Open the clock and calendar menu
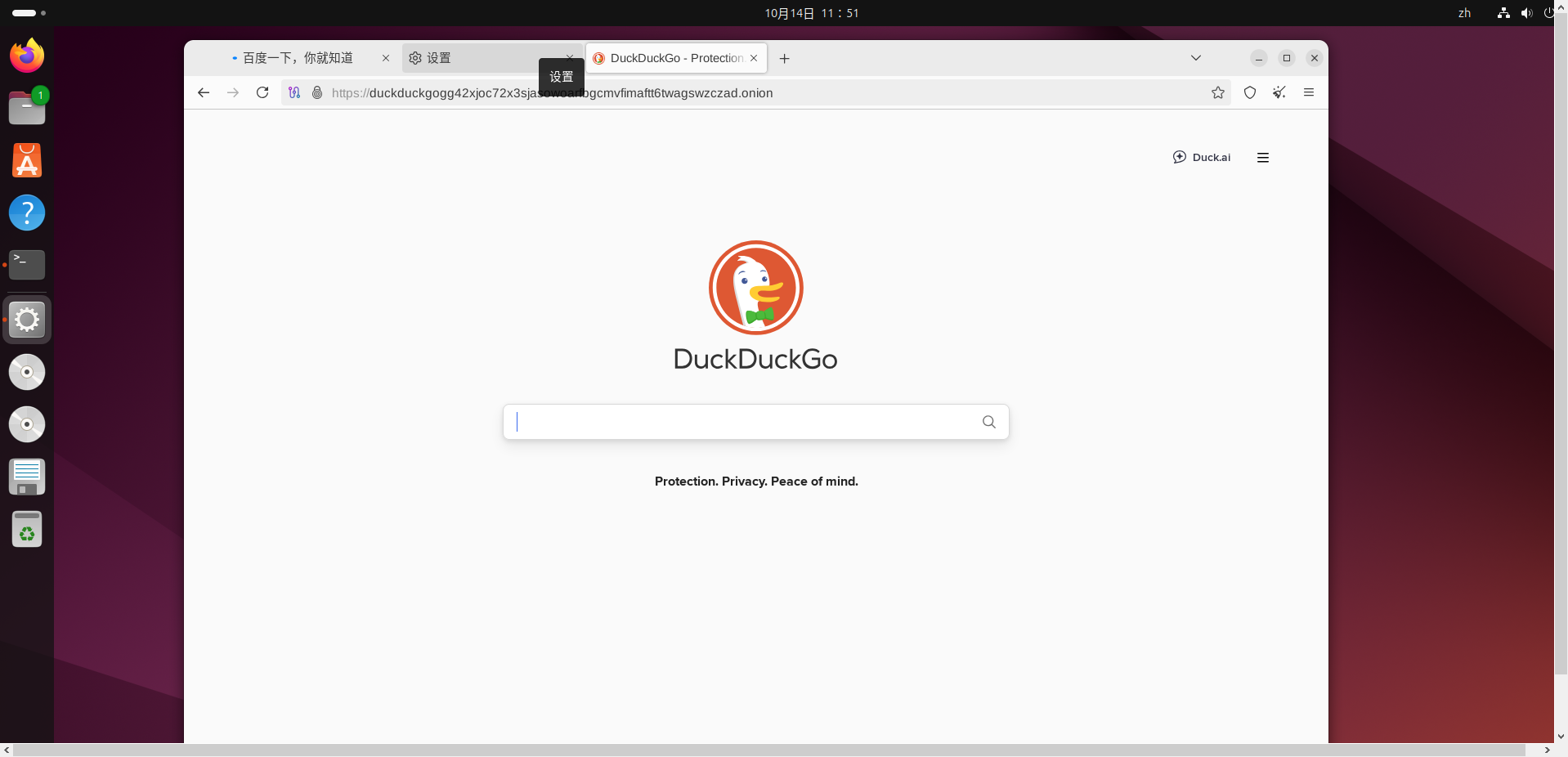 click(x=812, y=13)
